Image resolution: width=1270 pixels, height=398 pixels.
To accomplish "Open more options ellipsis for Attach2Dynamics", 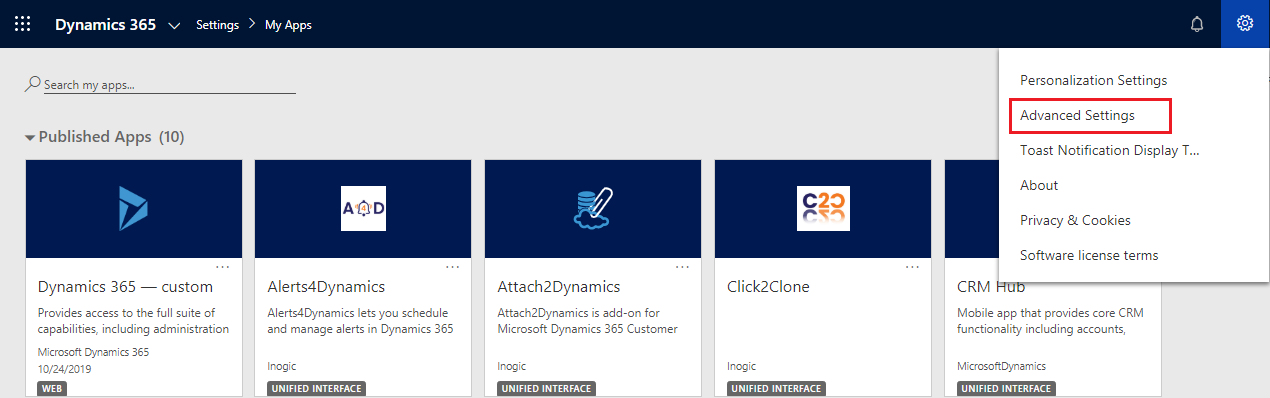I will [x=682, y=267].
